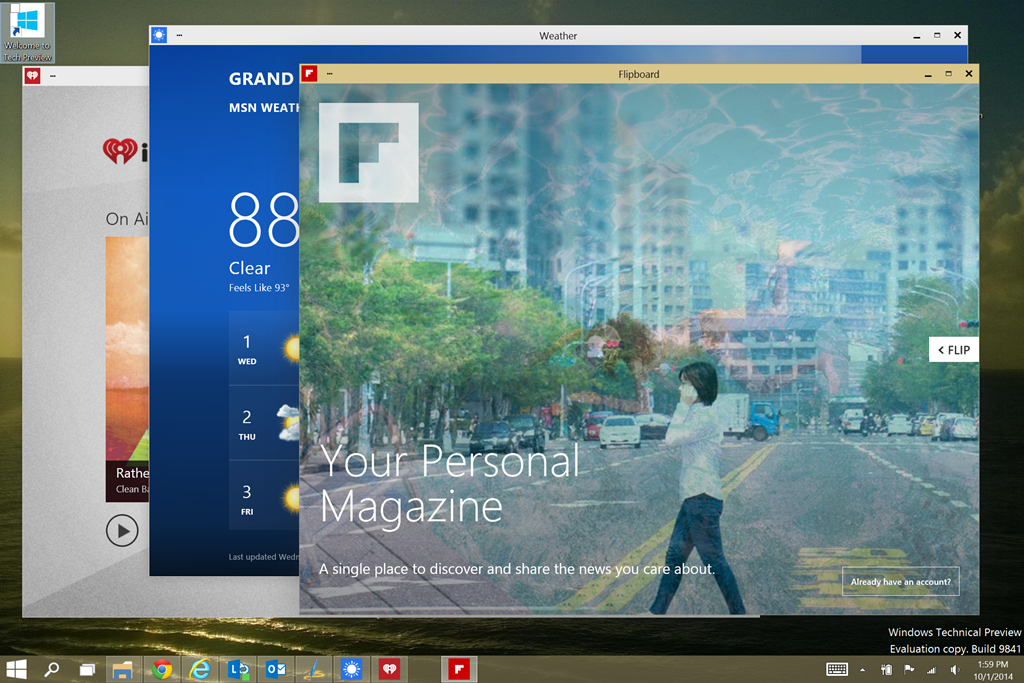The image size is (1024, 683).
Task: Open Lync from the taskbar
Action: [238, 669]
